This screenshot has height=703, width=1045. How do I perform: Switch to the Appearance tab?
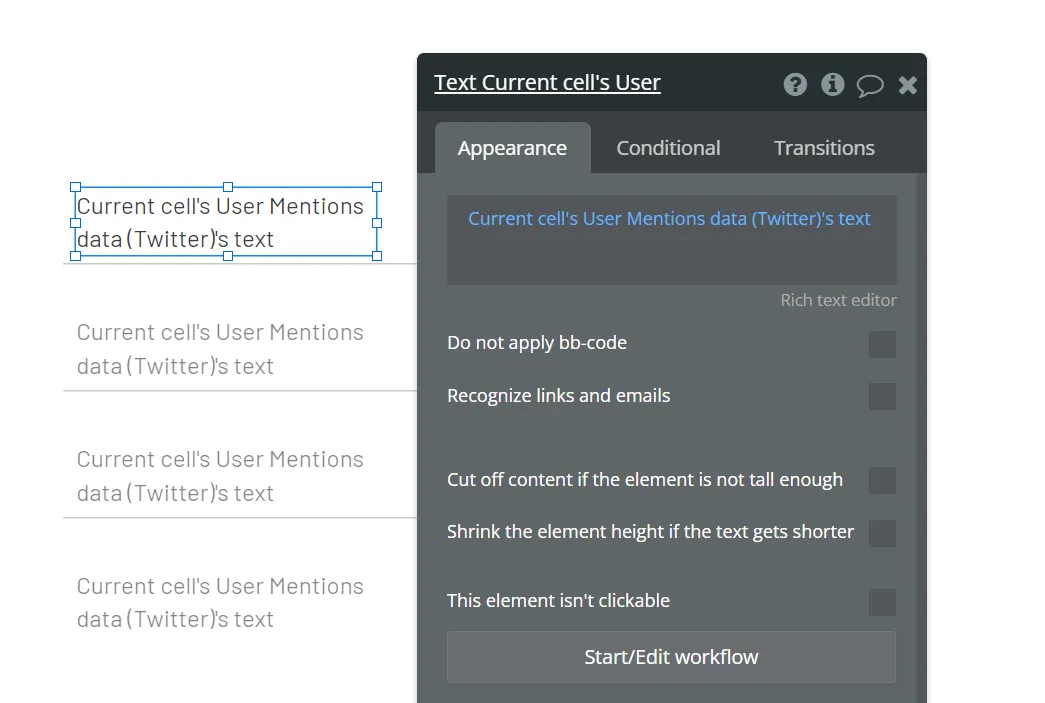pyautogui.click(x=513, y=148)
